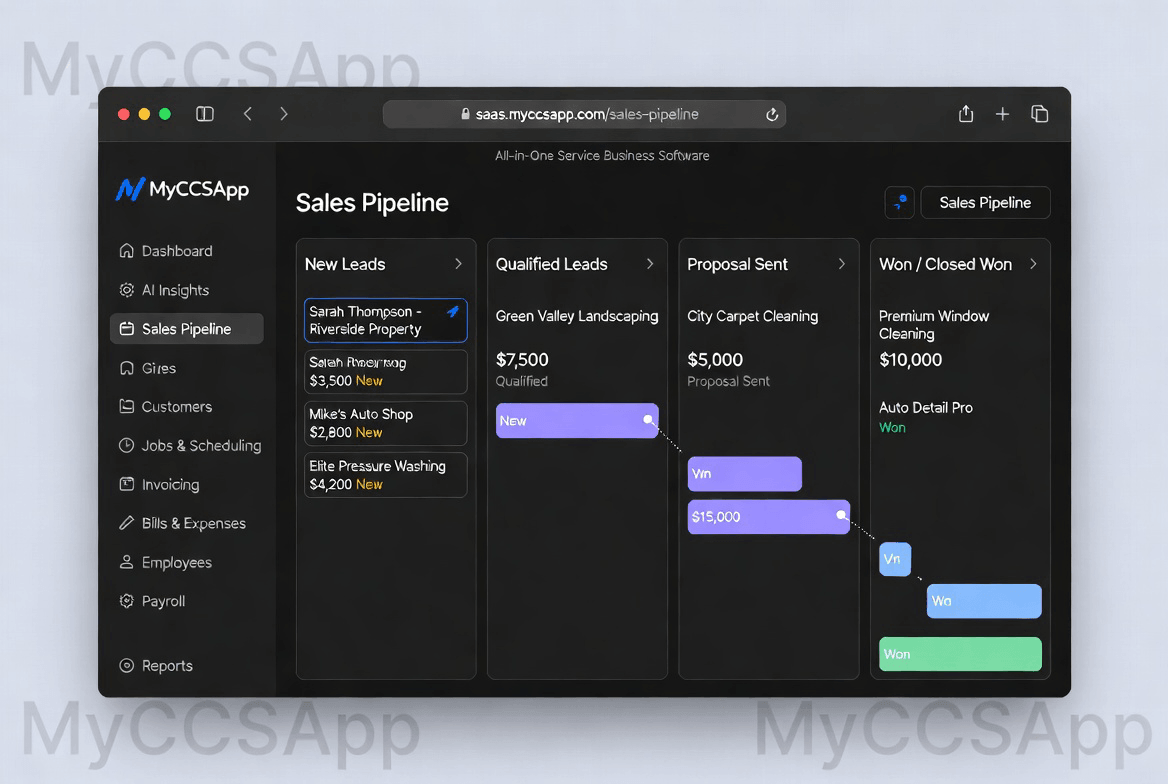The width and height of the screenshot is (1168, 784).
Task: Click the browser address bar URL
Action: (x=587, y=114)
